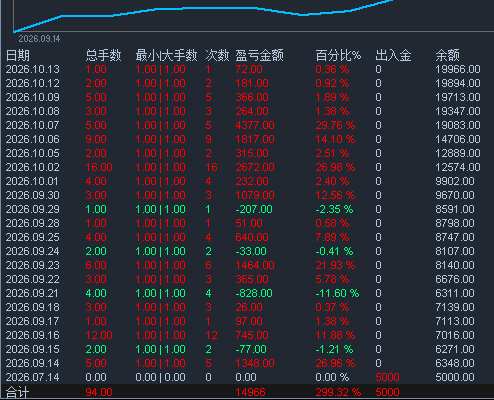Click the 最小|大手数 column header
This screenshot has height=400, width=494.
166,55
